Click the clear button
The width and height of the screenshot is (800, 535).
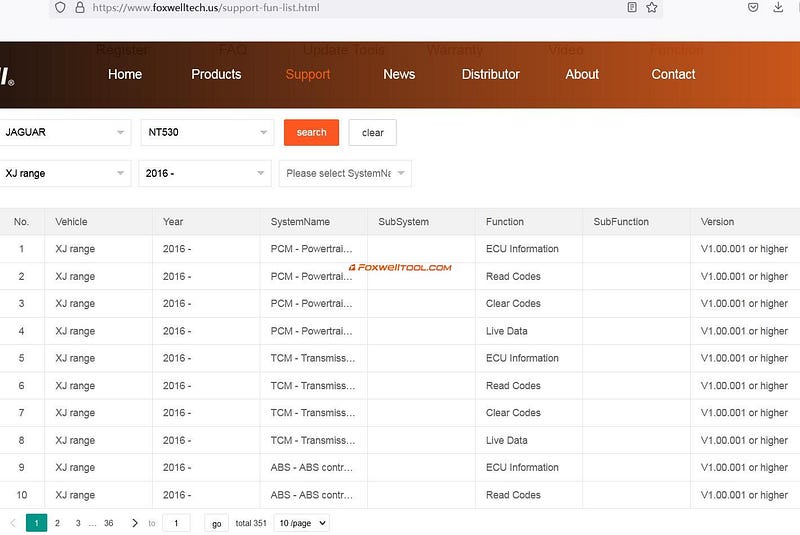point(372,133)
